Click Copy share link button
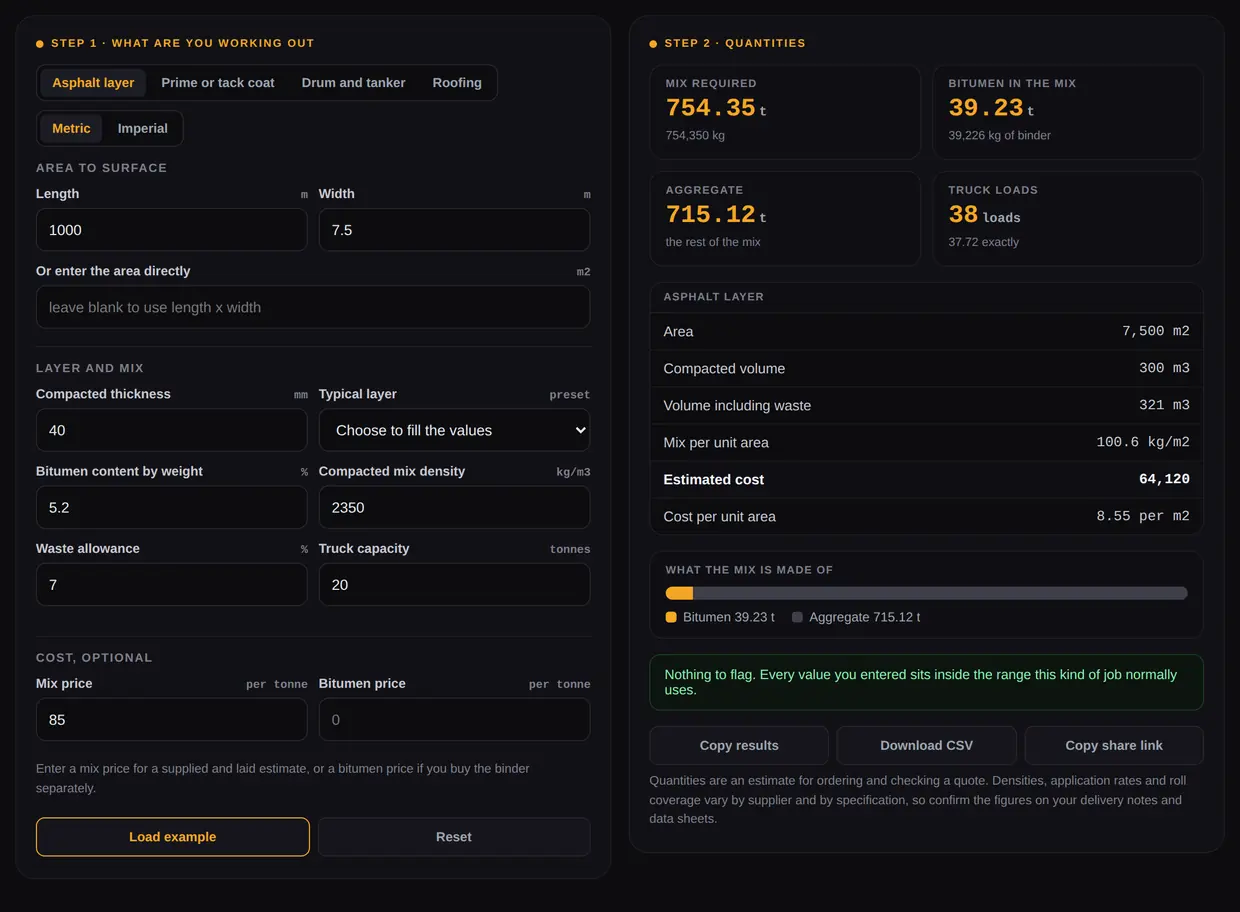This screenshot has width=1240, height=912. pos(1114,745)
